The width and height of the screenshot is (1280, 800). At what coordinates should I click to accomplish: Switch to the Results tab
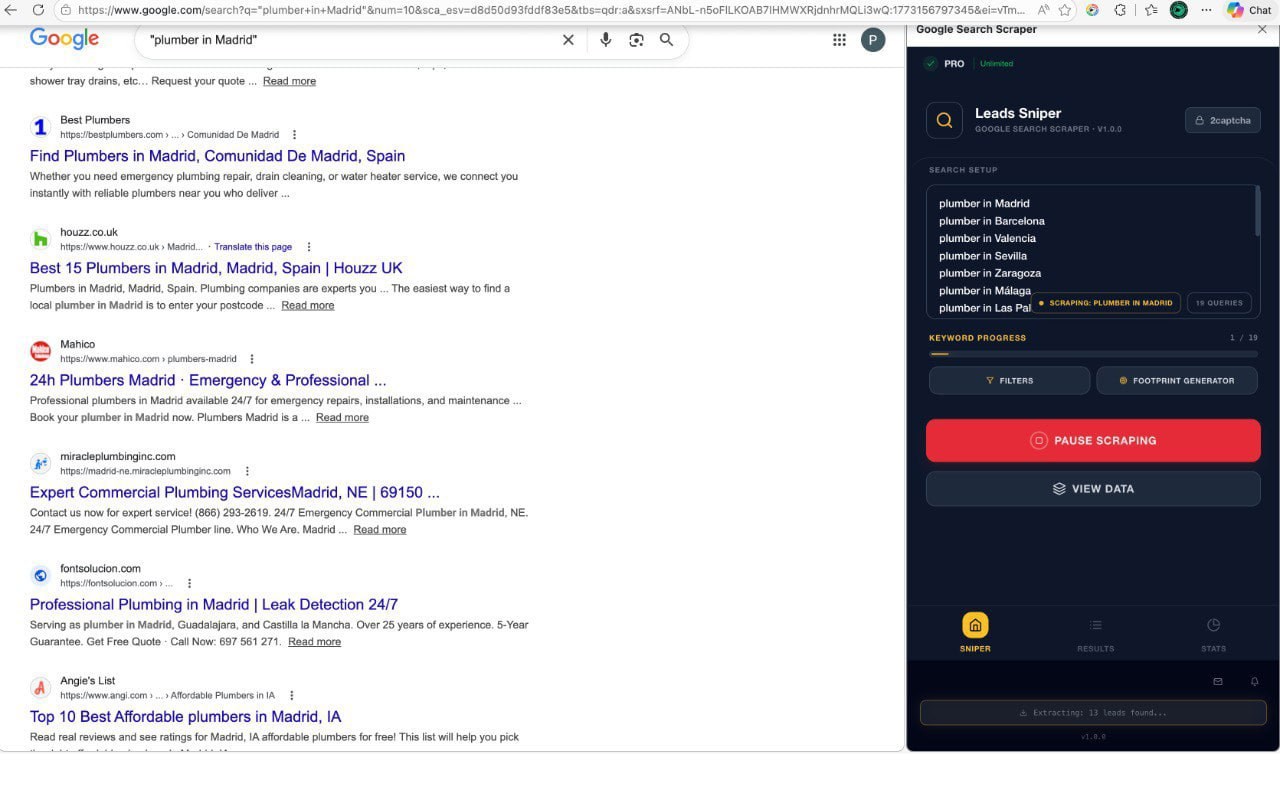(x=1095, y=633)
